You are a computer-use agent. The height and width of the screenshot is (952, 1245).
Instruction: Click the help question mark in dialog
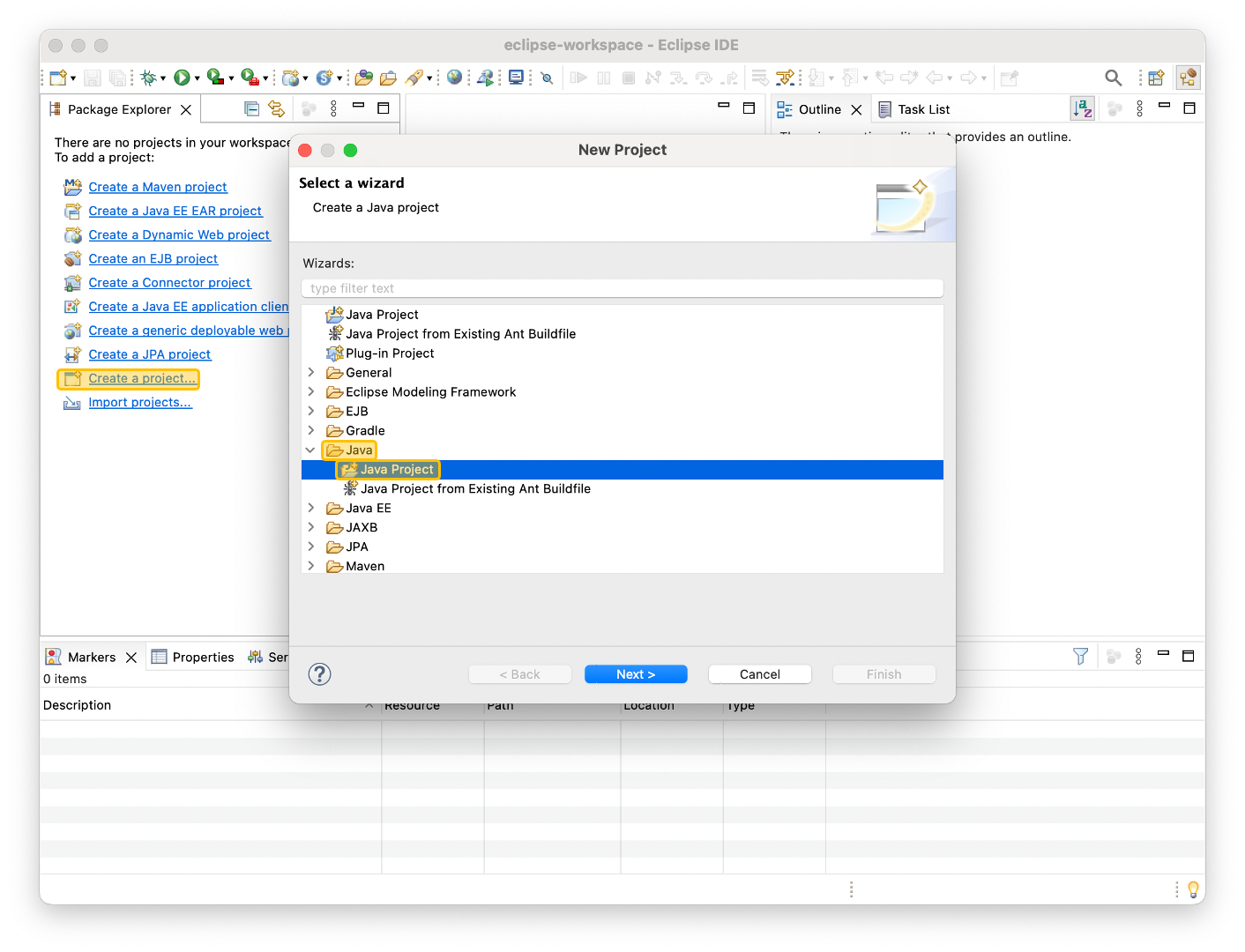pos(319,674)
